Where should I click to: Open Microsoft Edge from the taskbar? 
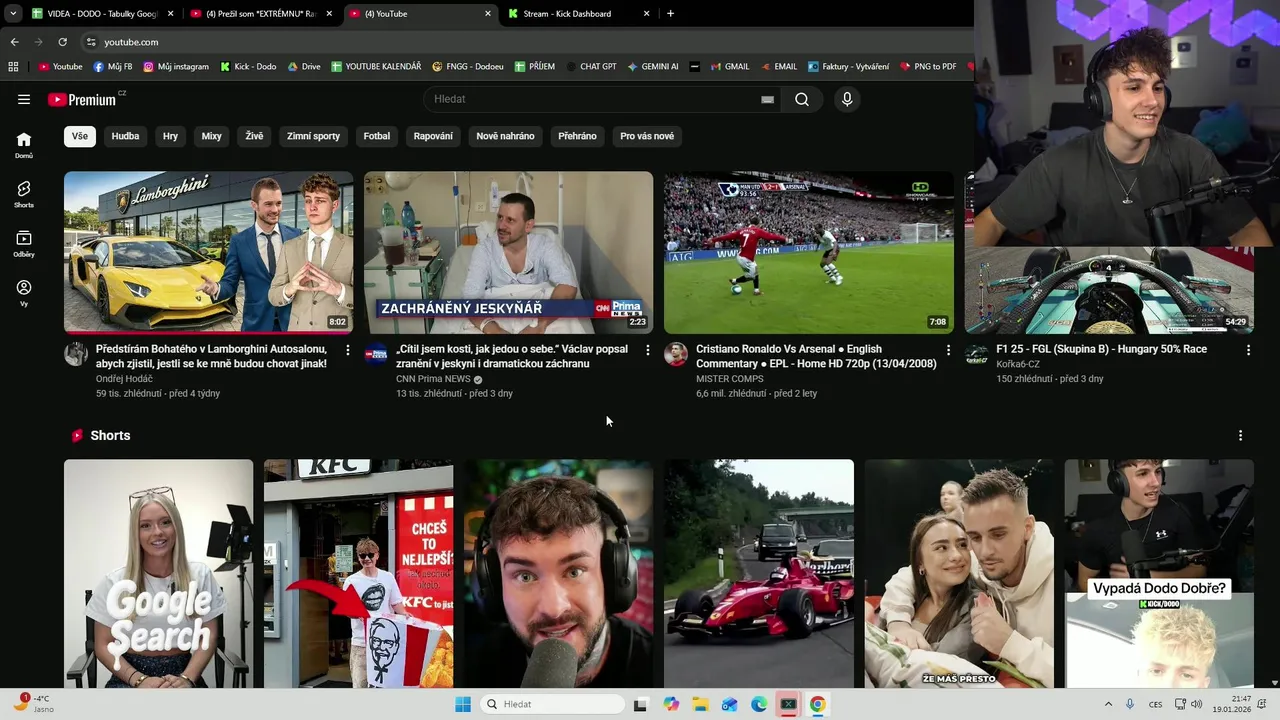[x=759, y=704]
